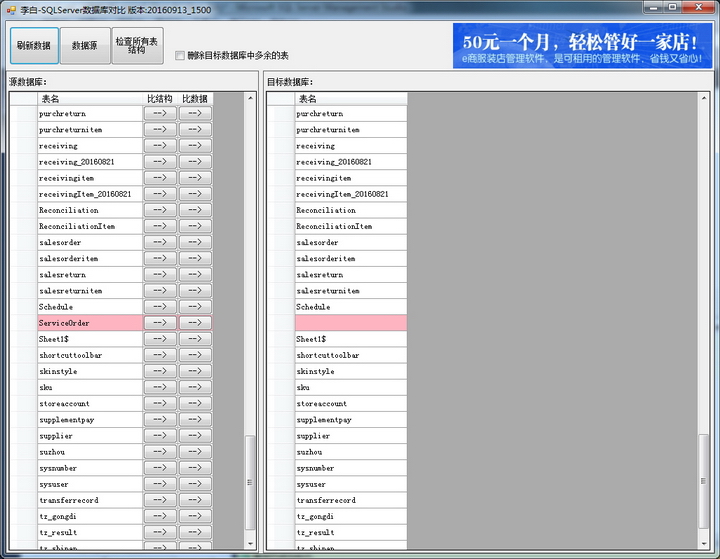Select transferrecord in target database list
The width and height of the screenshot is (720, 559).
click(351, 500)
